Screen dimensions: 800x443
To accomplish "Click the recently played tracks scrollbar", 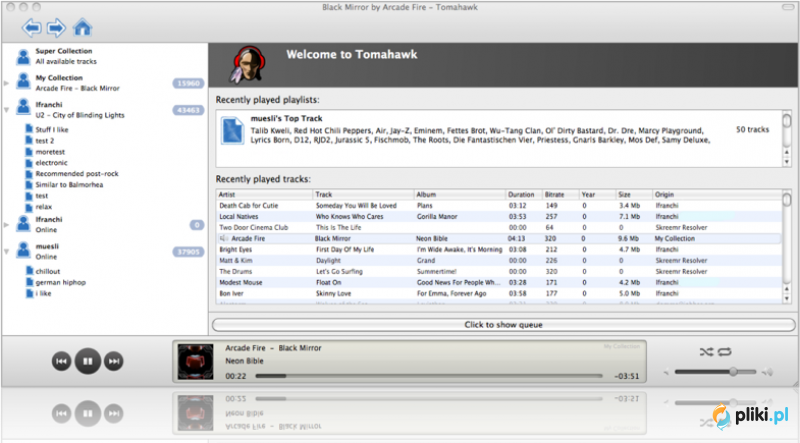I will (787, 247).
